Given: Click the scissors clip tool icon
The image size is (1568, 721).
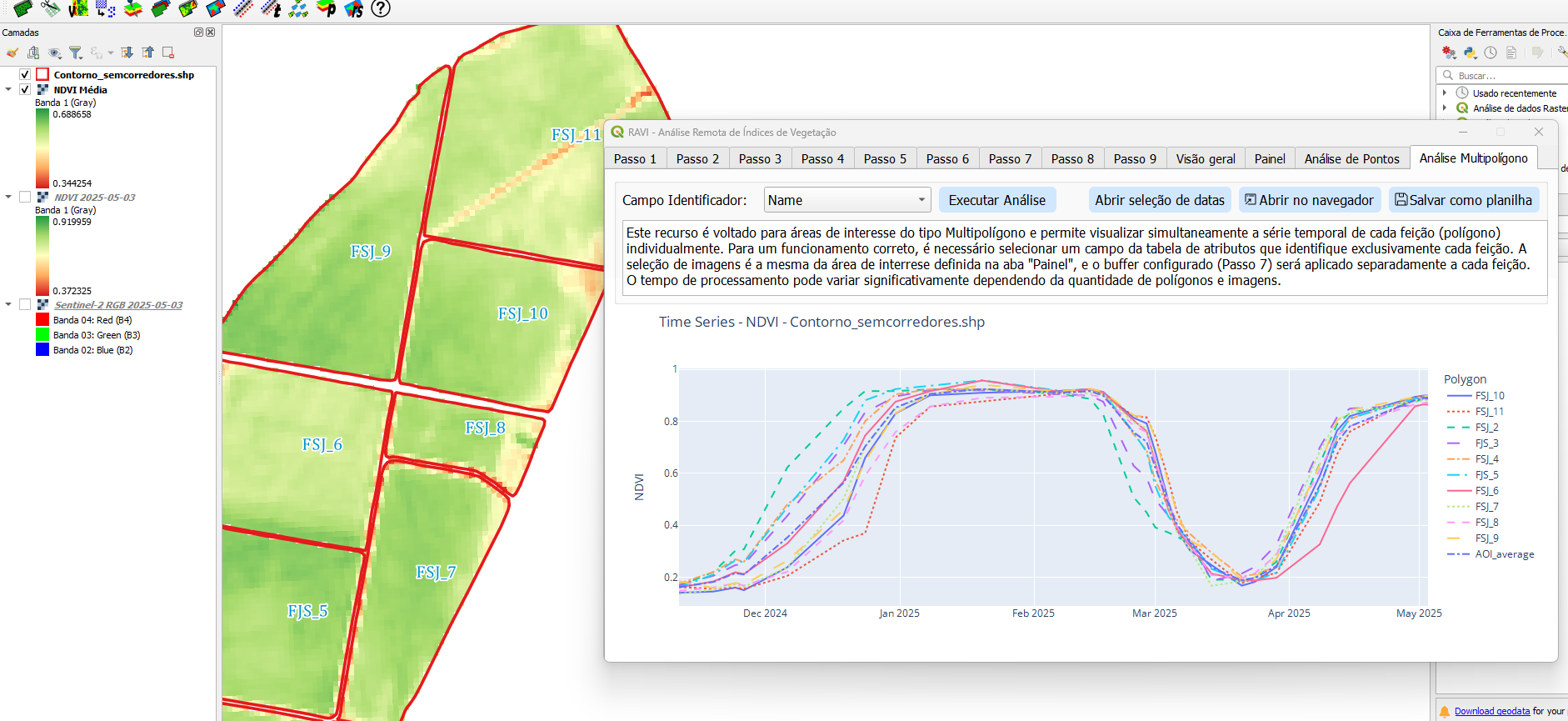Looking at the screenshot, I should click(x=50, y=9).
